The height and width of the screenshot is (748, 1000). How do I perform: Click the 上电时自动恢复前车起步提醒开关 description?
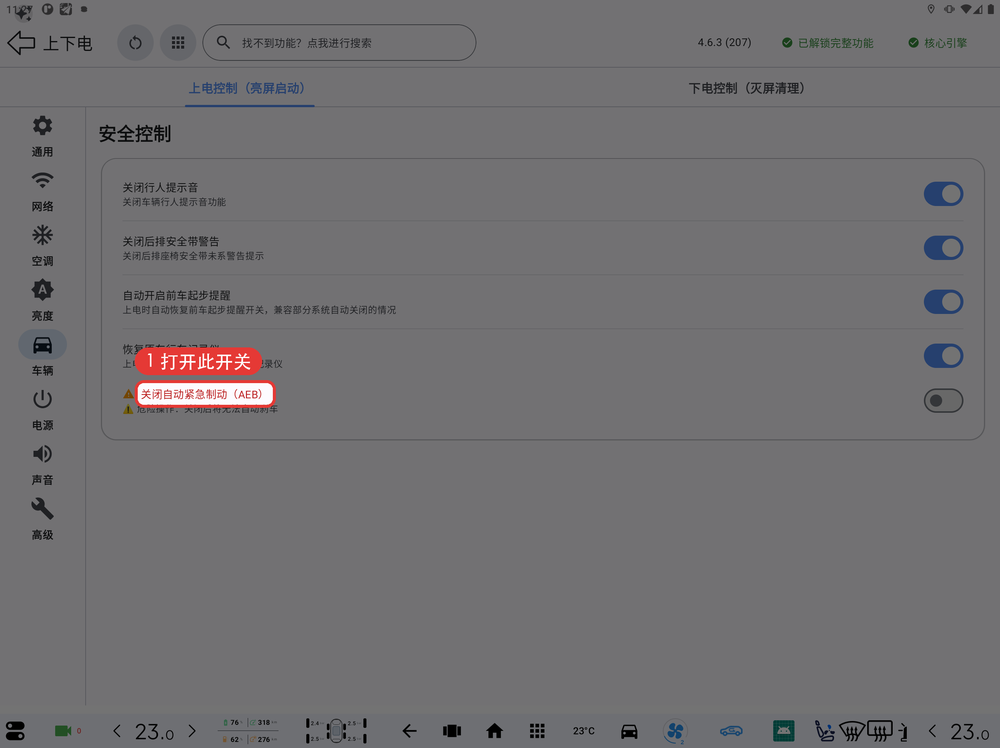[x=259, y=310]
